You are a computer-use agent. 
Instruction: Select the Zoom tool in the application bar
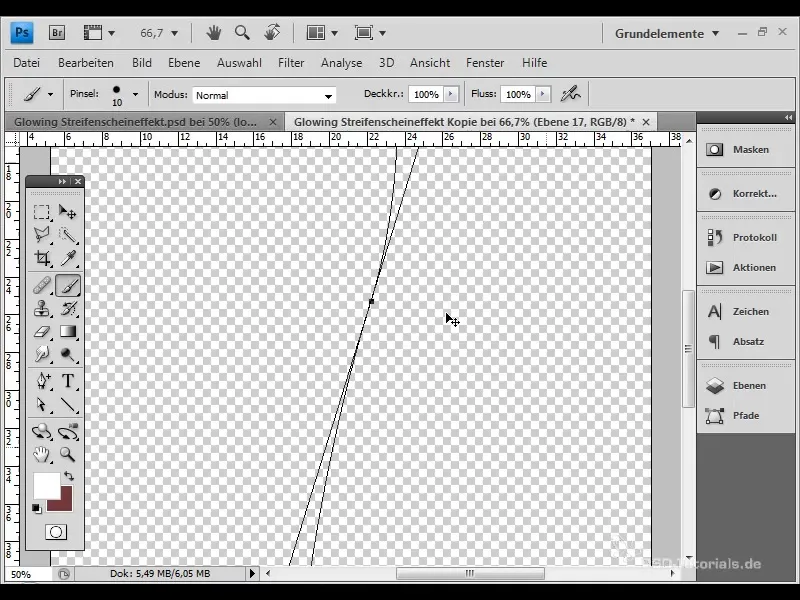pyautogui.click(x=242, y=33)
